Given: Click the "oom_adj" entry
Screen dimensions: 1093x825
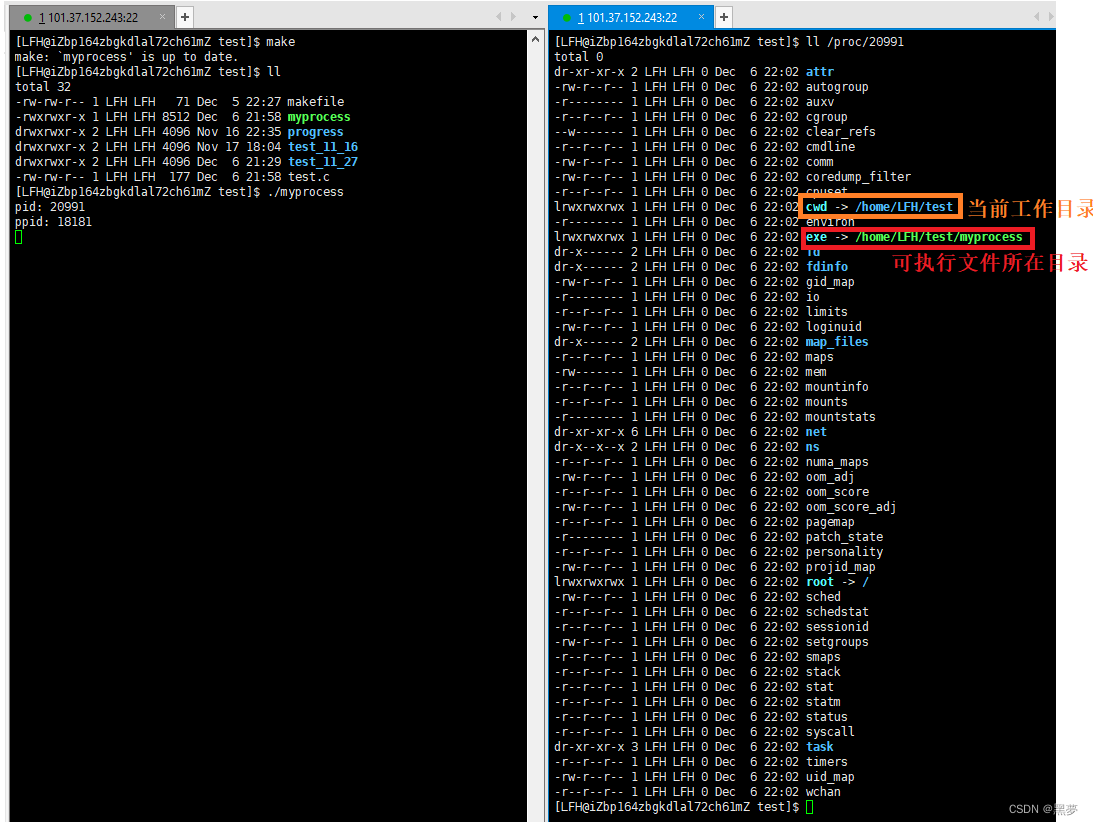Looking at the screenshot, I should coord(830,477).
